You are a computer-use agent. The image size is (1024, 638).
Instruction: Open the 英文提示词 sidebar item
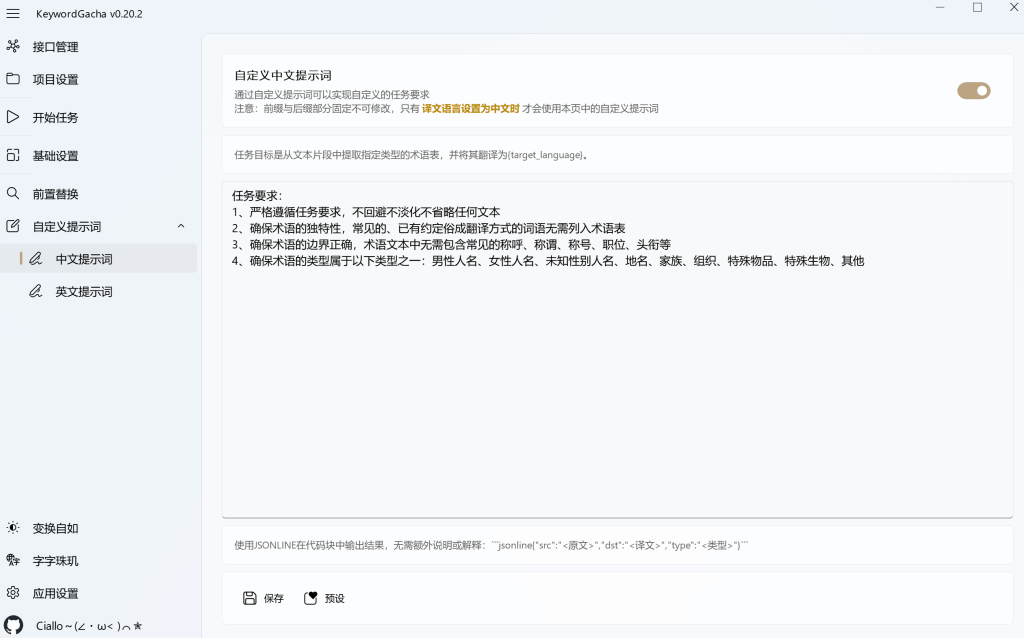[84, 292]
